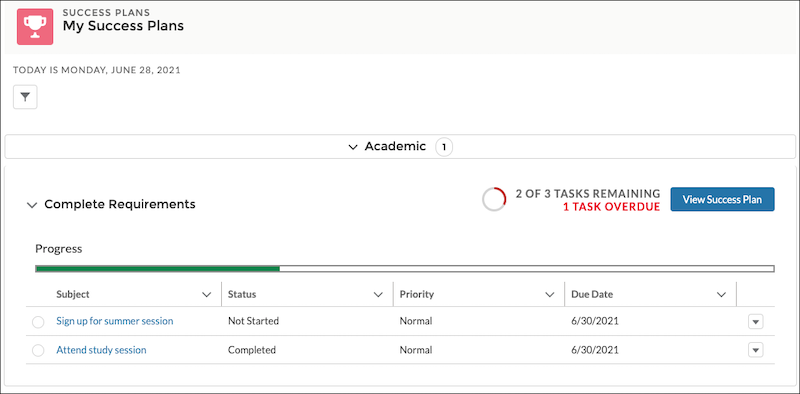Click the 2 OF 3 TASKS REMAINING text
Image resolution: width=800 pixels, height=394 pixels.
pyautogui.click(x=588, y=193)
